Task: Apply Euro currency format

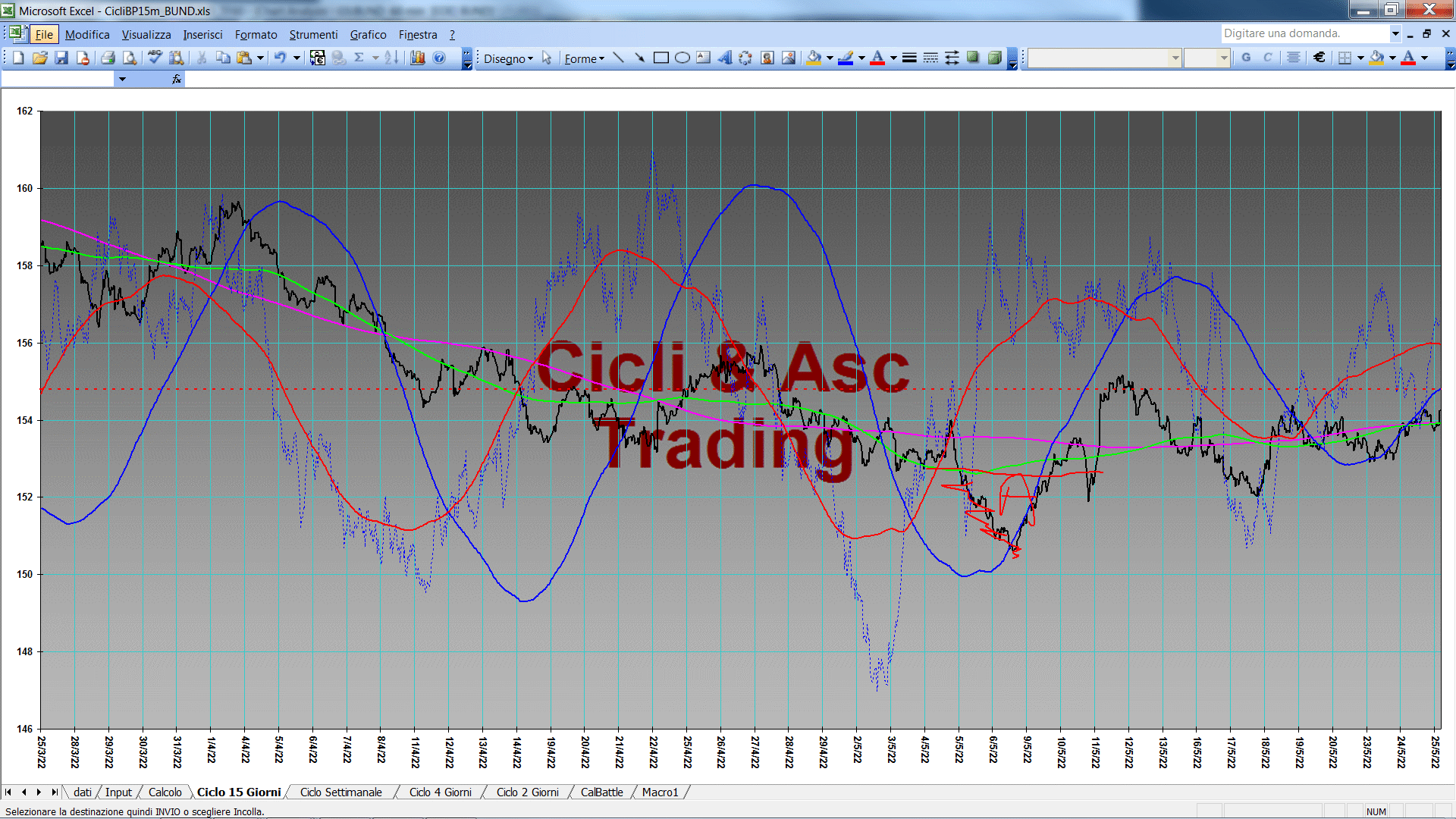Action: coord(1319,58)
